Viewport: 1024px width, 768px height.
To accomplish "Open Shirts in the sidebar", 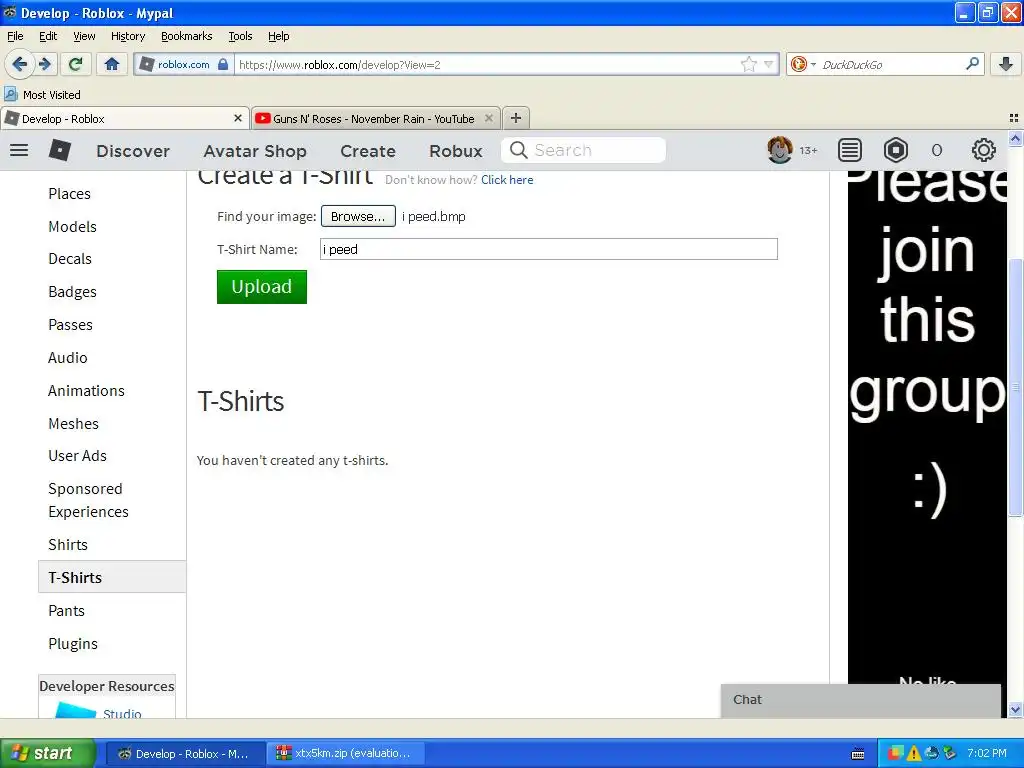I will [x=68, y=545].
